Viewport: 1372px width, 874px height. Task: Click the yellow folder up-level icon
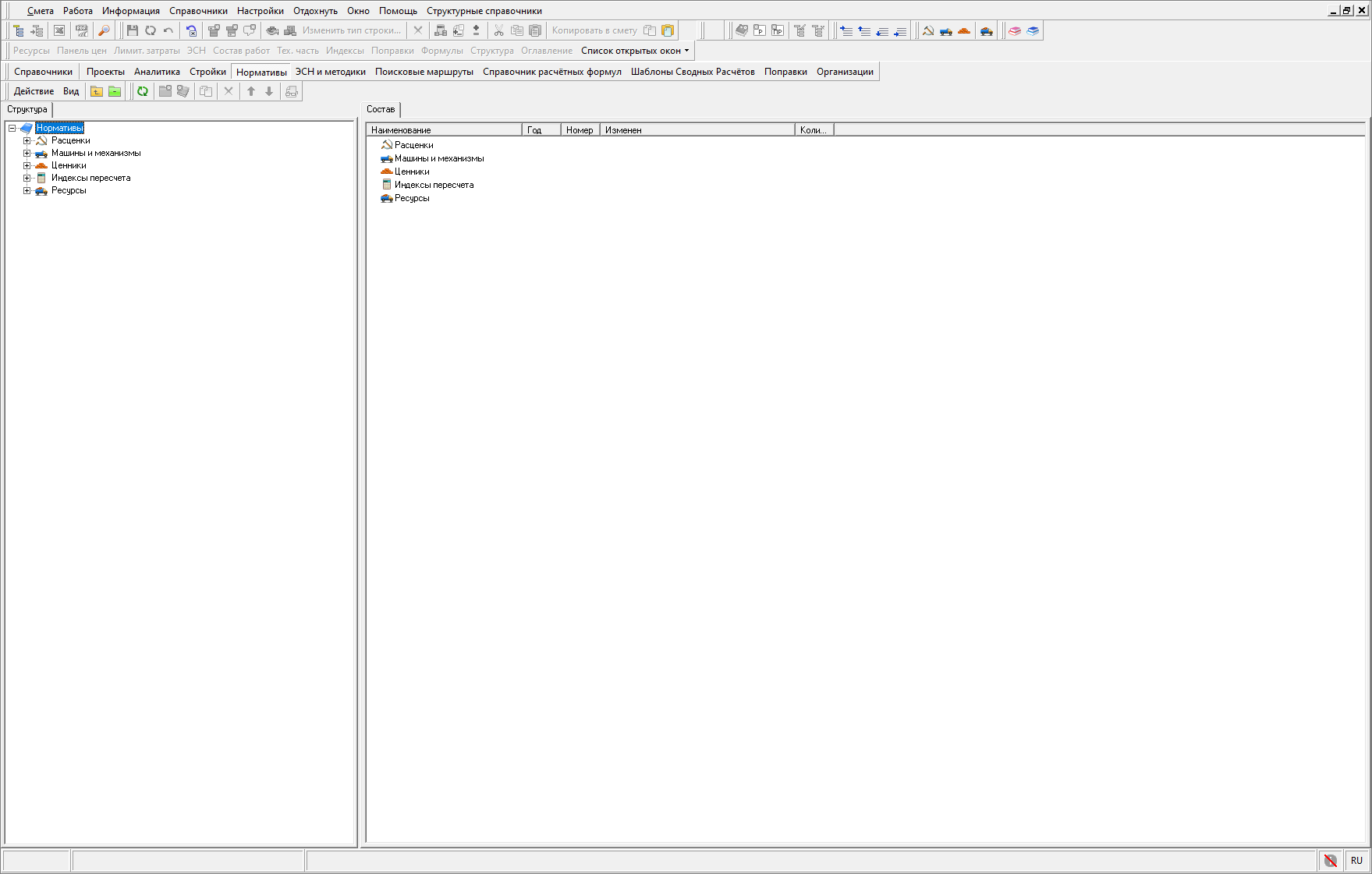[x=97, y=91]
